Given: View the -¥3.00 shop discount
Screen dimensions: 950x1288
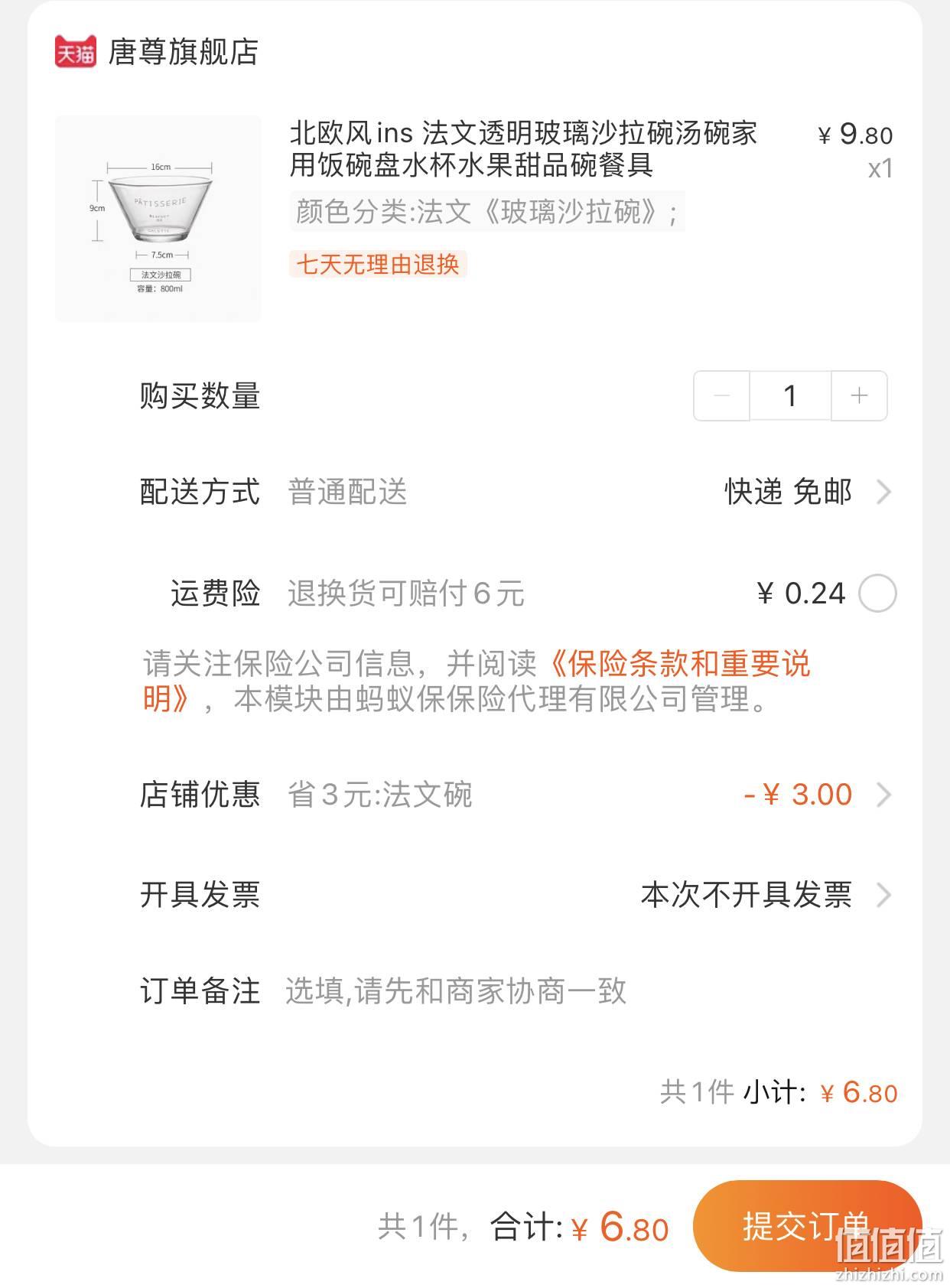Looking at the screenshot, I should coord(798,795).
